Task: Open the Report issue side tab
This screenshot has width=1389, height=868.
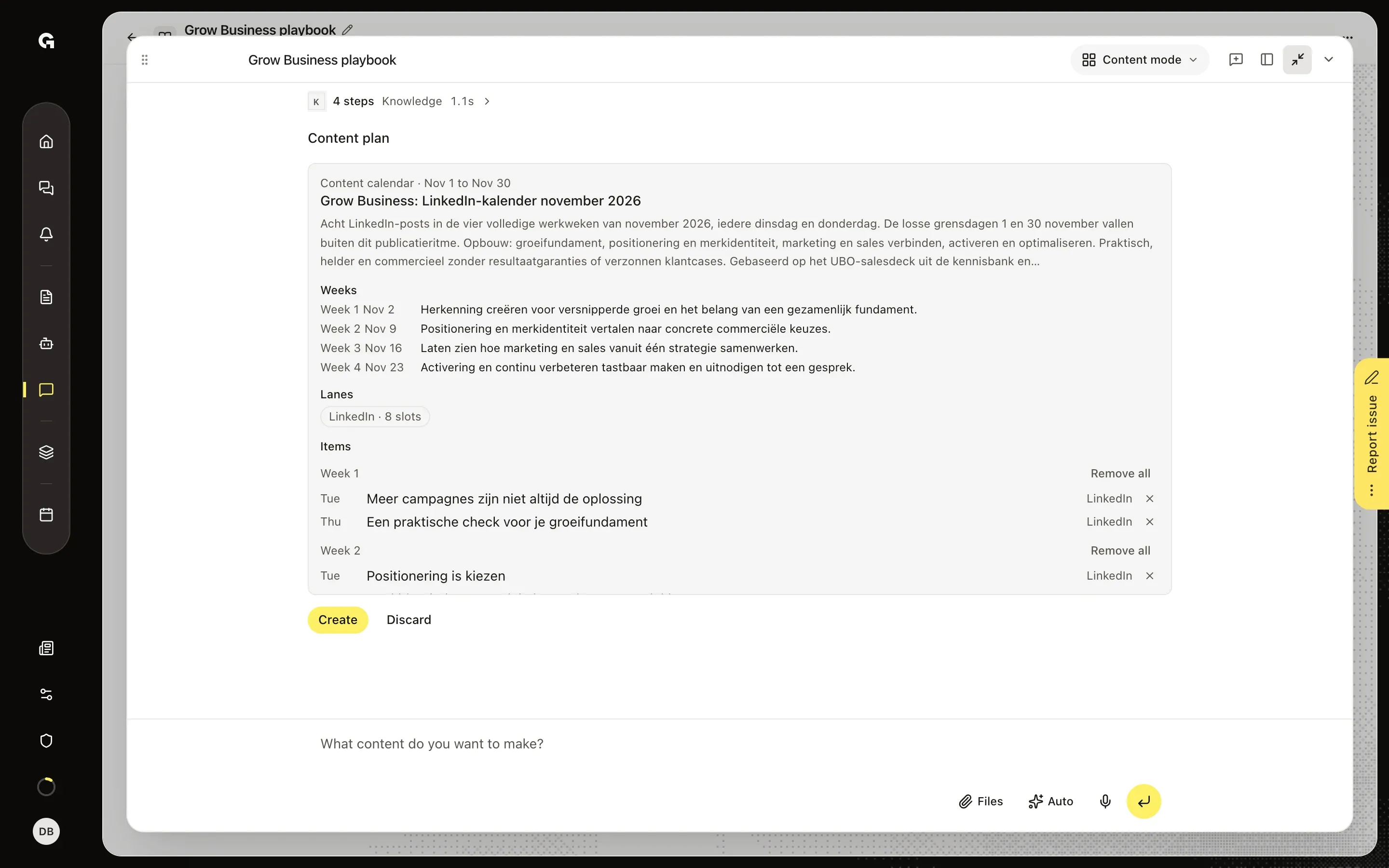Action: pyautogui.click(x=1372, y=434)
